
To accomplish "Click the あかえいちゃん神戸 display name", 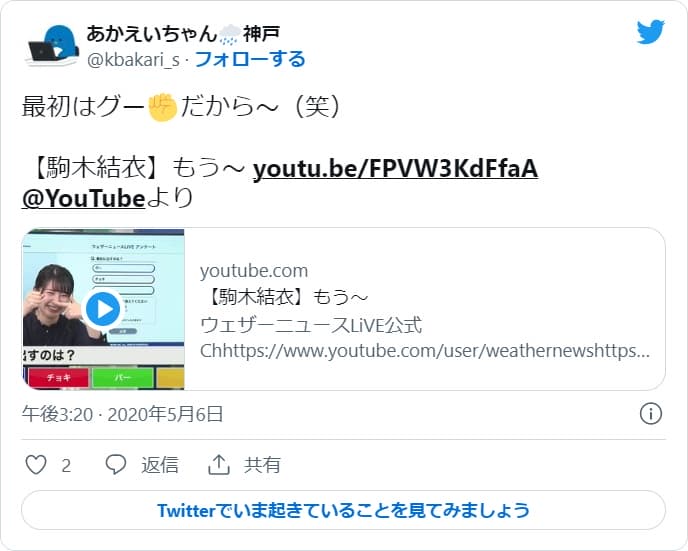I will pos(183,34).
